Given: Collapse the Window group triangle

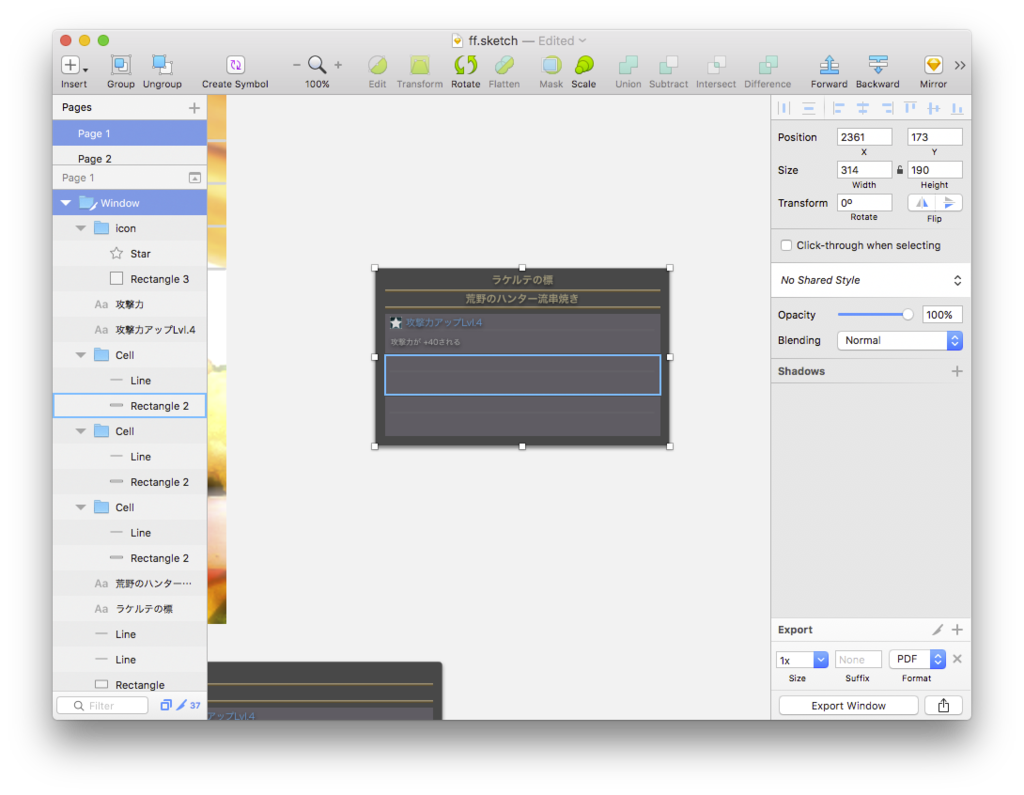Looking at the screenshot, I should (x=66, y=203).
